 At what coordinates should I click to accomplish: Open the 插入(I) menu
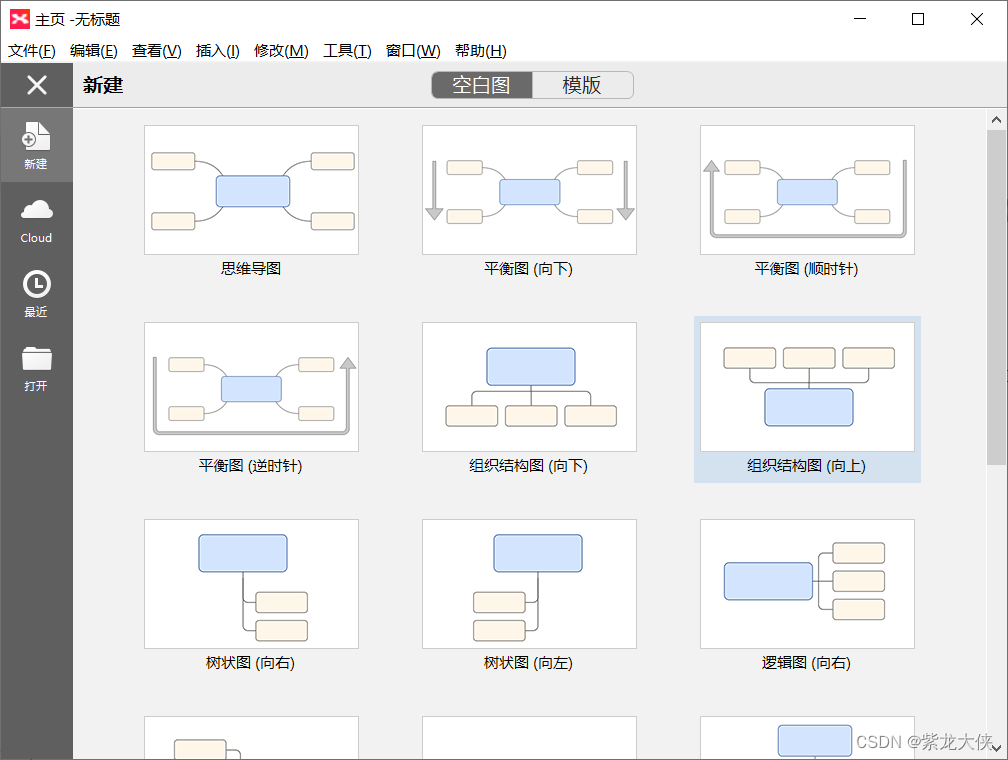click(218, 51)
